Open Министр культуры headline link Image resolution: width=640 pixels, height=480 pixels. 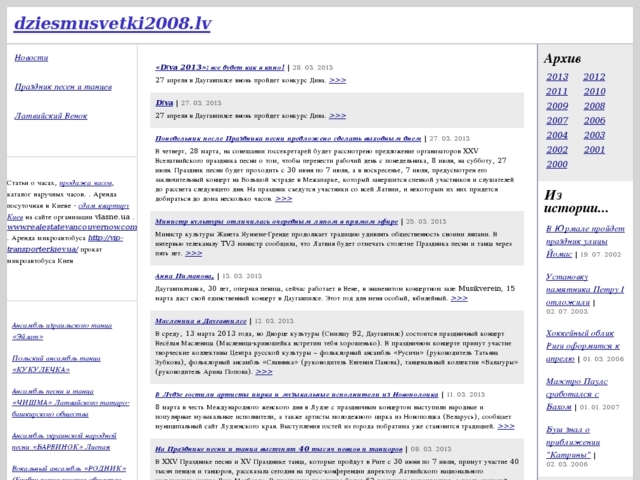point(276,222)
